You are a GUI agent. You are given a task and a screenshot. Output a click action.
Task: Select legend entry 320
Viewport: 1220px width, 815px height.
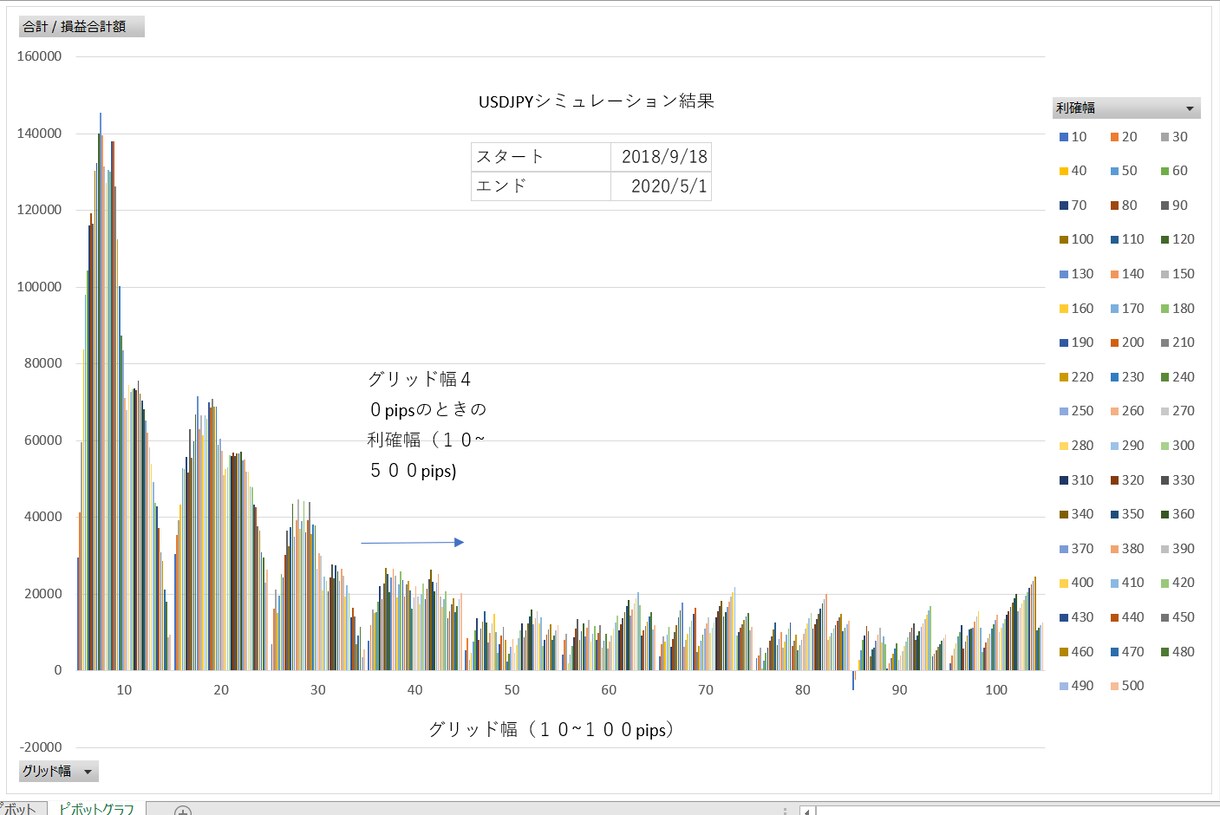(1127, 480)
